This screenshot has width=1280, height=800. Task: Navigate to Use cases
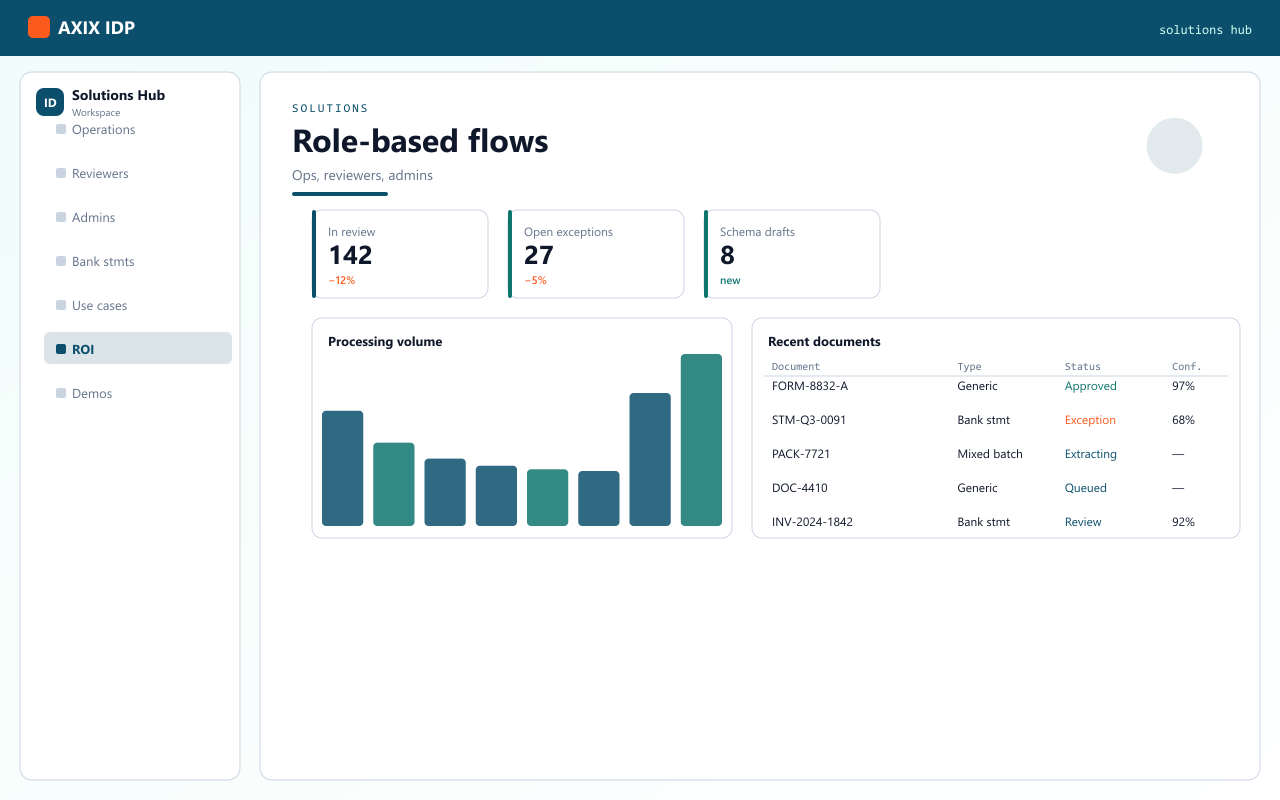(x=138, y=306)
